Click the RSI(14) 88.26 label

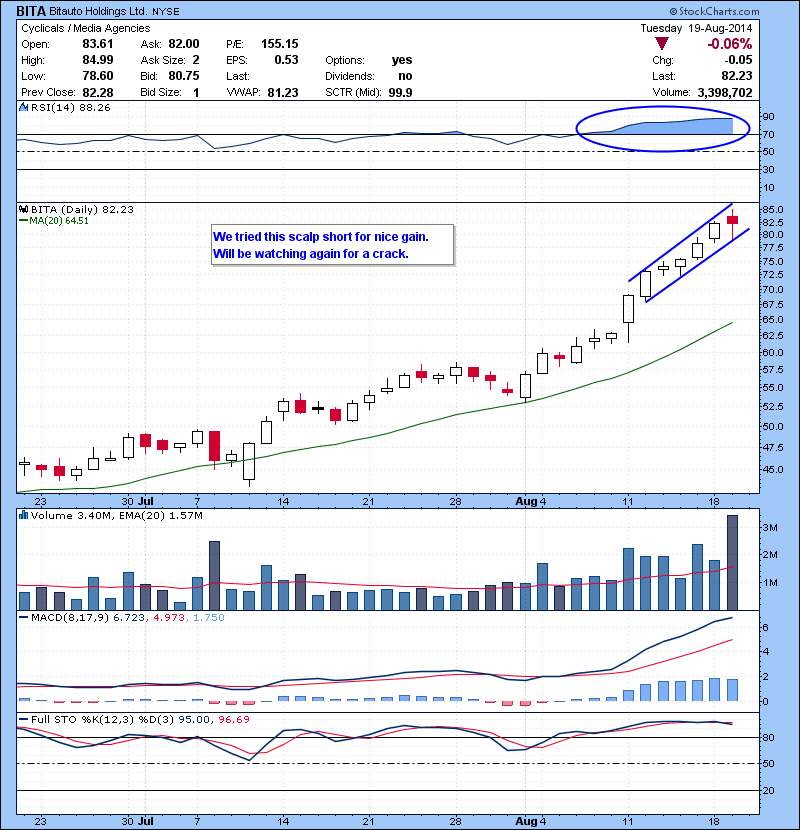pos(71,107)
